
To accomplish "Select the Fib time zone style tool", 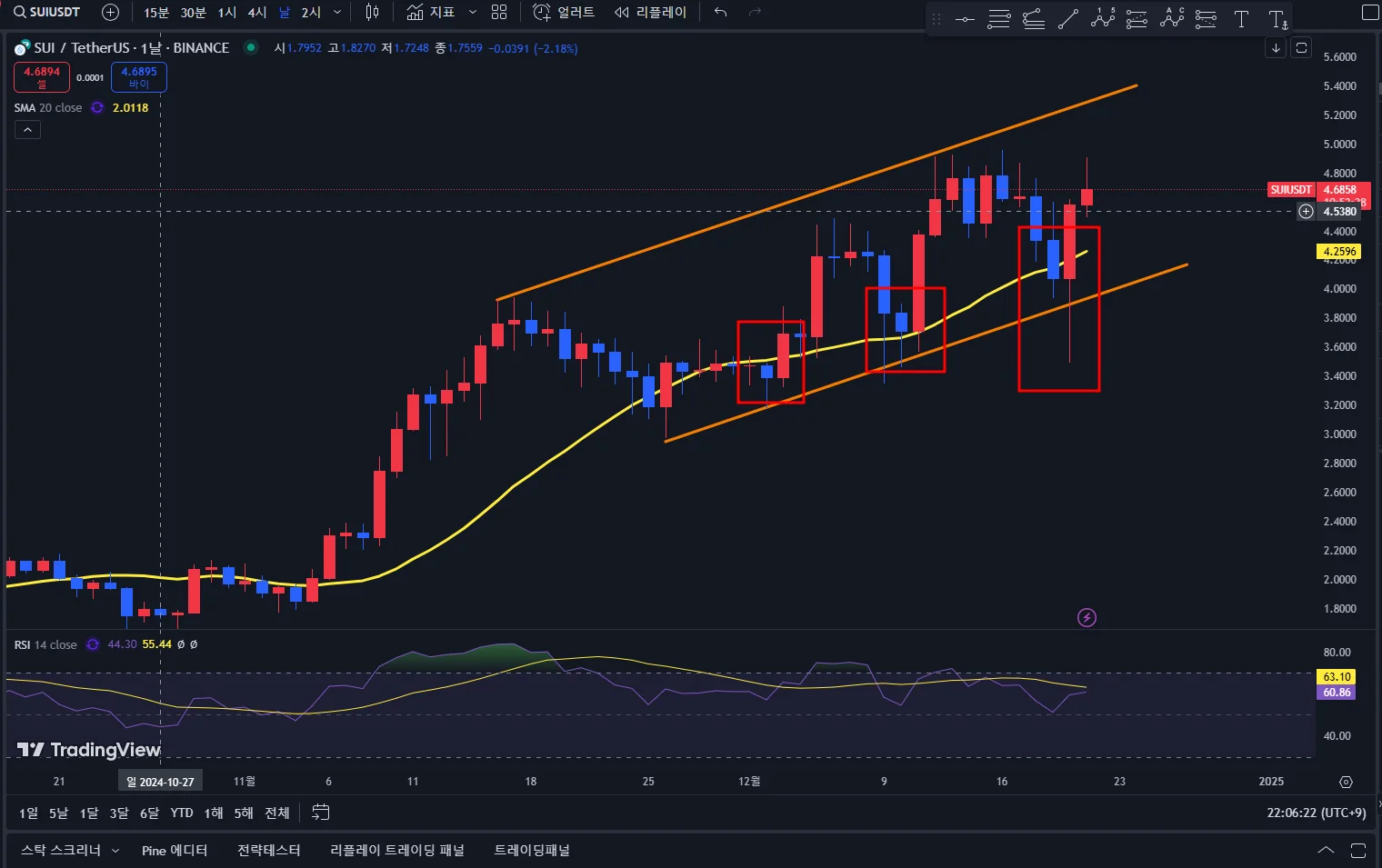I will pos(1206,19).
